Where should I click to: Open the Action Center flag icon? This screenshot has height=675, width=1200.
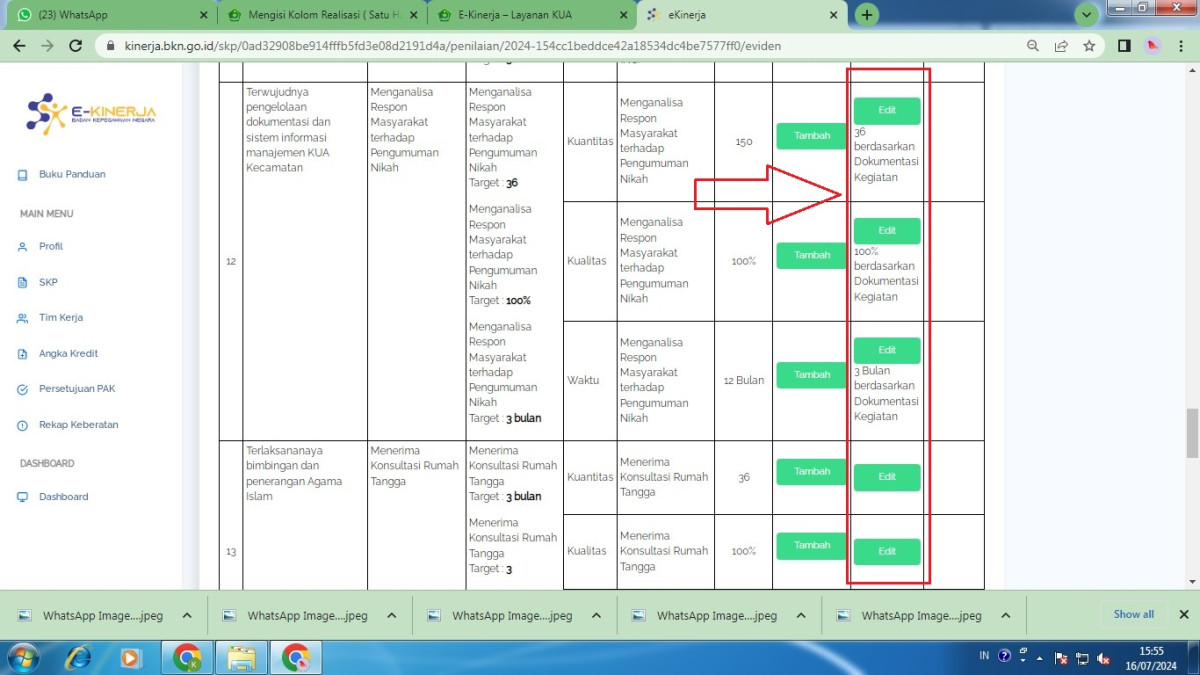(x=1062, y=658)
